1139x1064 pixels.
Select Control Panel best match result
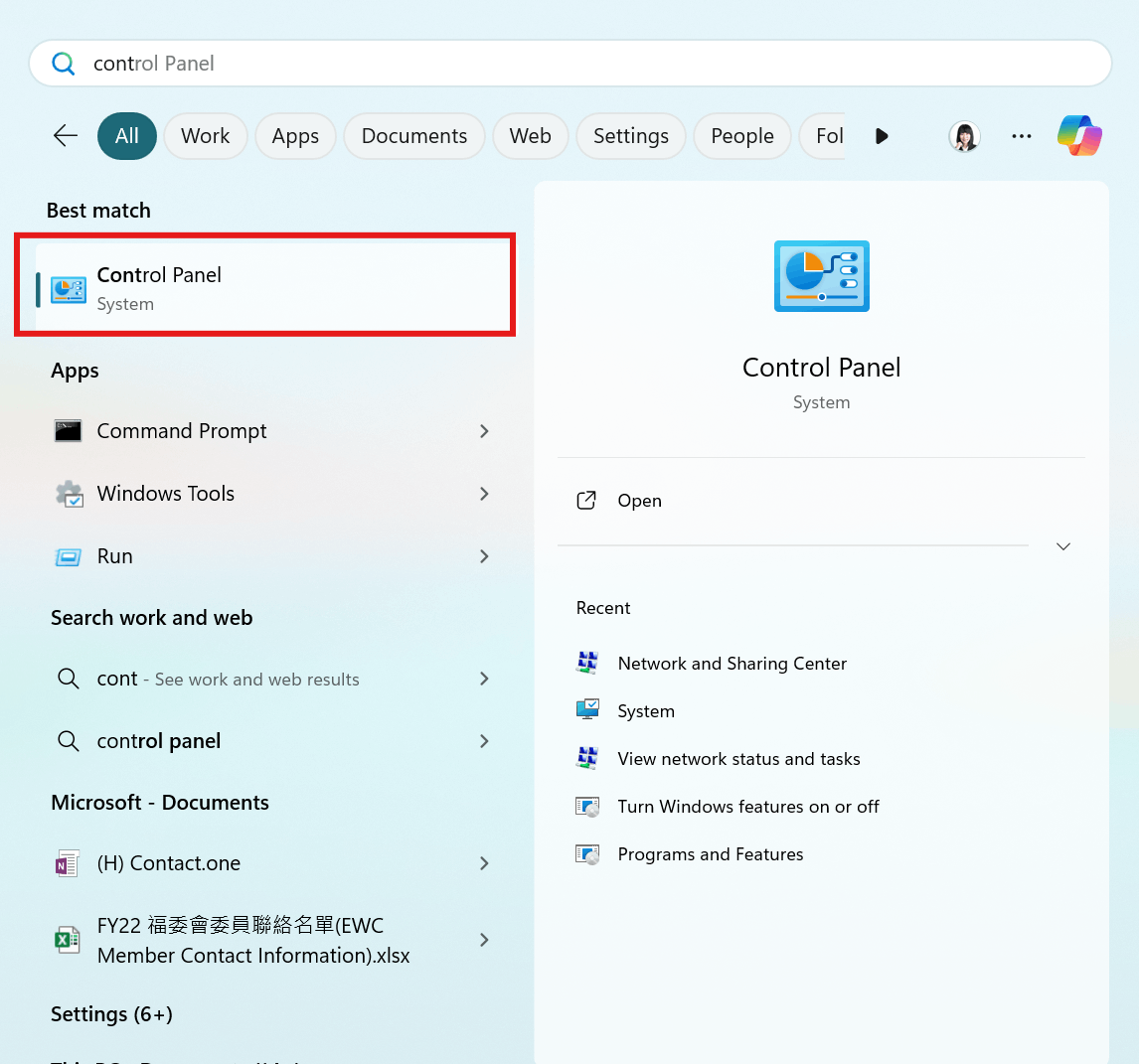[274, 285]
